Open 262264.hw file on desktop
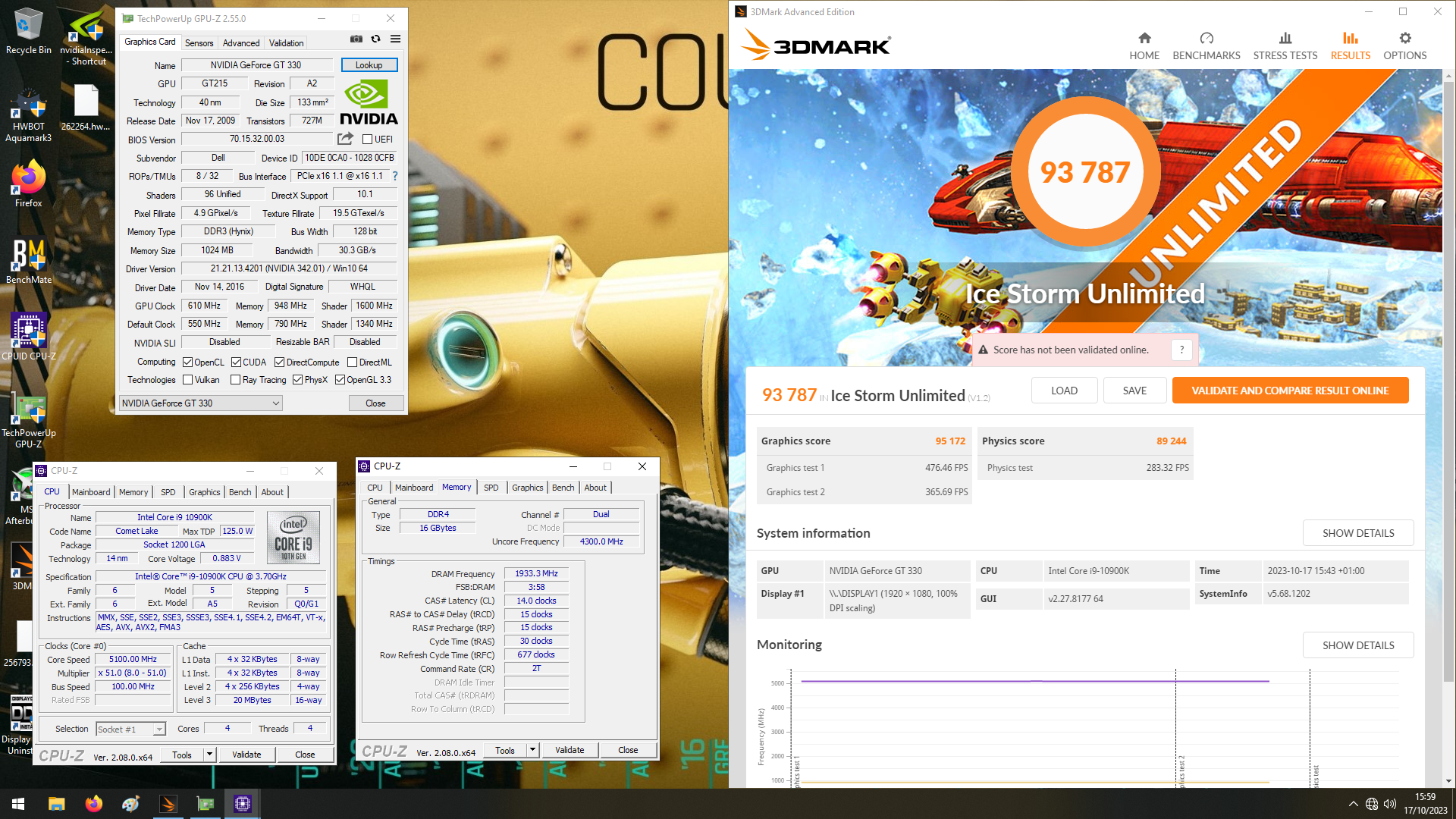The image size is (1456, 819). [x=86, y=108]
